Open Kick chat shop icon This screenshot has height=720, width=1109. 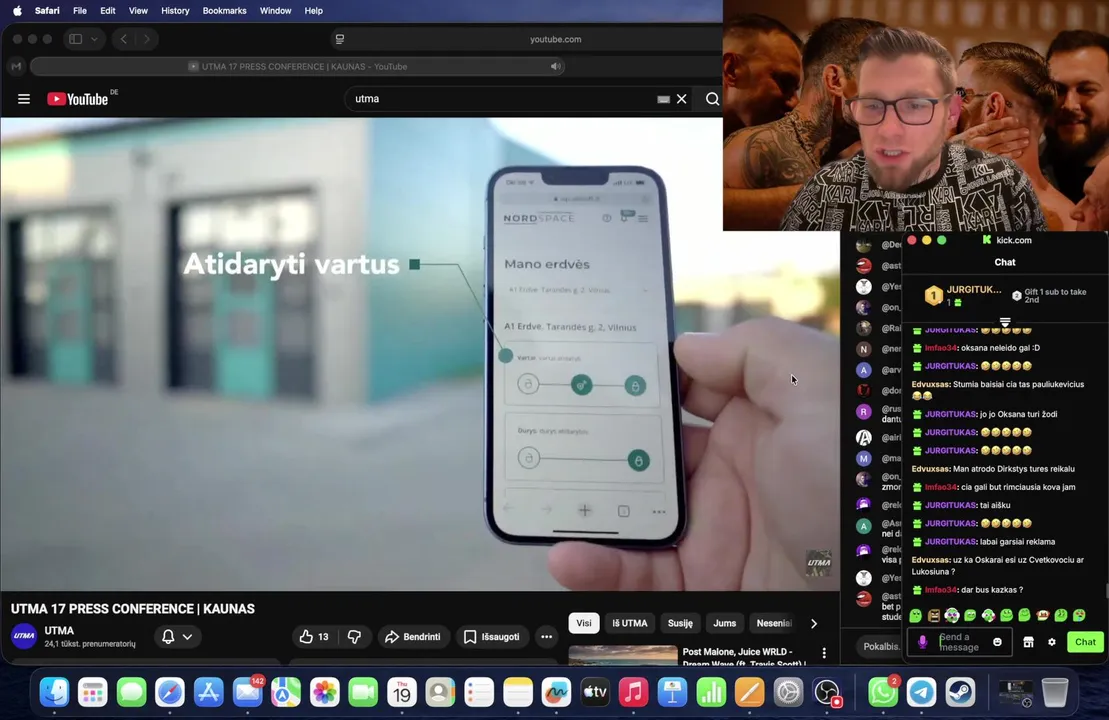point(1028,642)
